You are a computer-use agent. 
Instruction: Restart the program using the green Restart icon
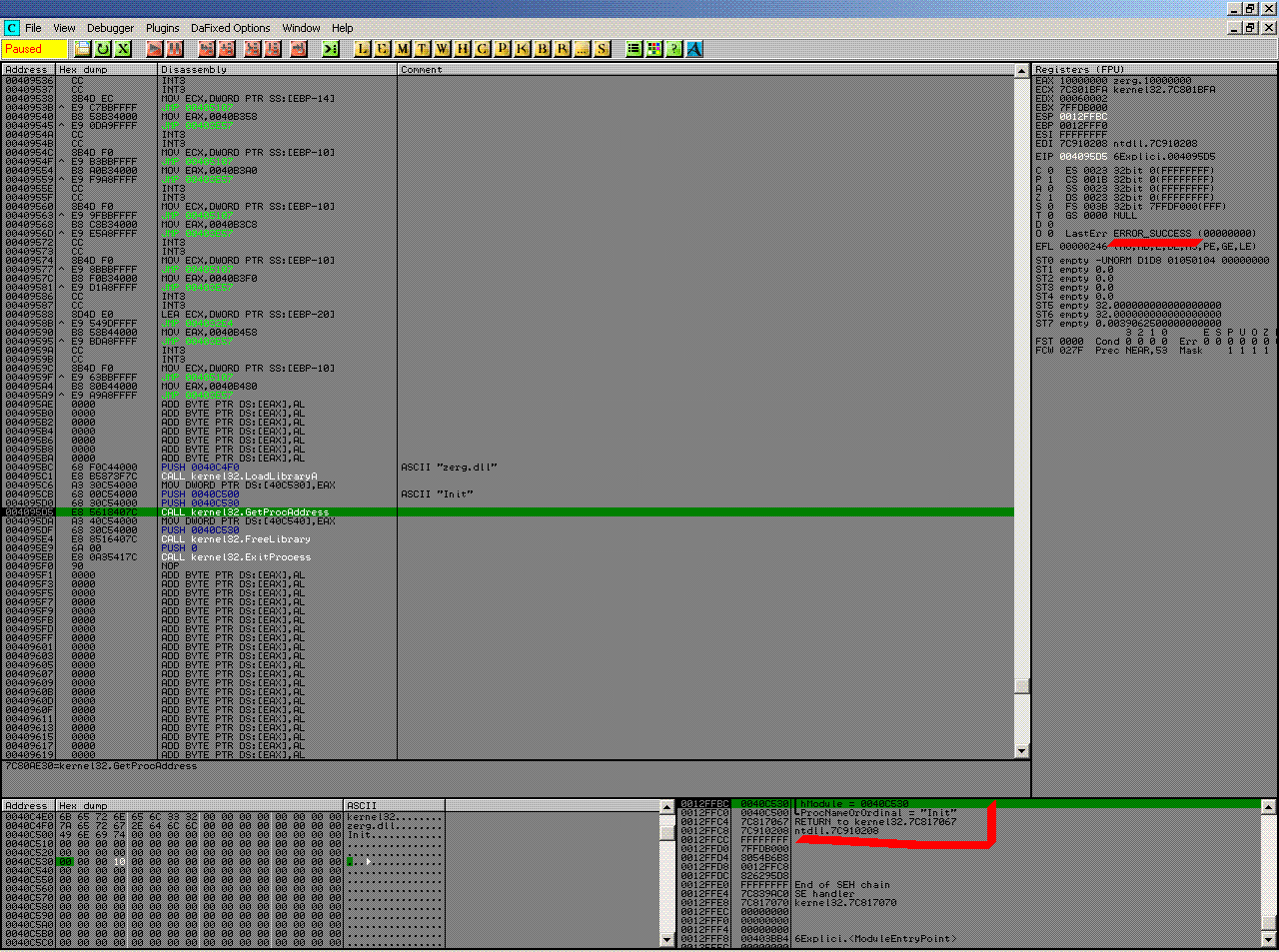pos(103,48)
